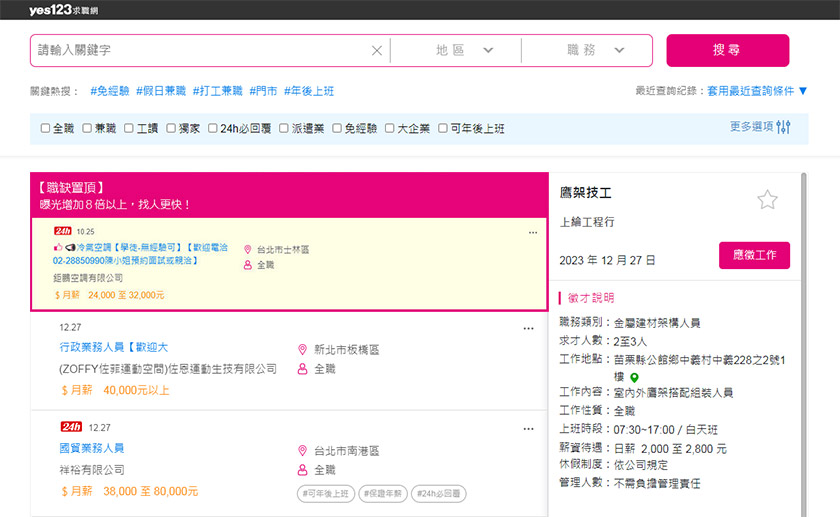Open the green map pin for job address
The image size is (840, 517).
pos(634,378)
